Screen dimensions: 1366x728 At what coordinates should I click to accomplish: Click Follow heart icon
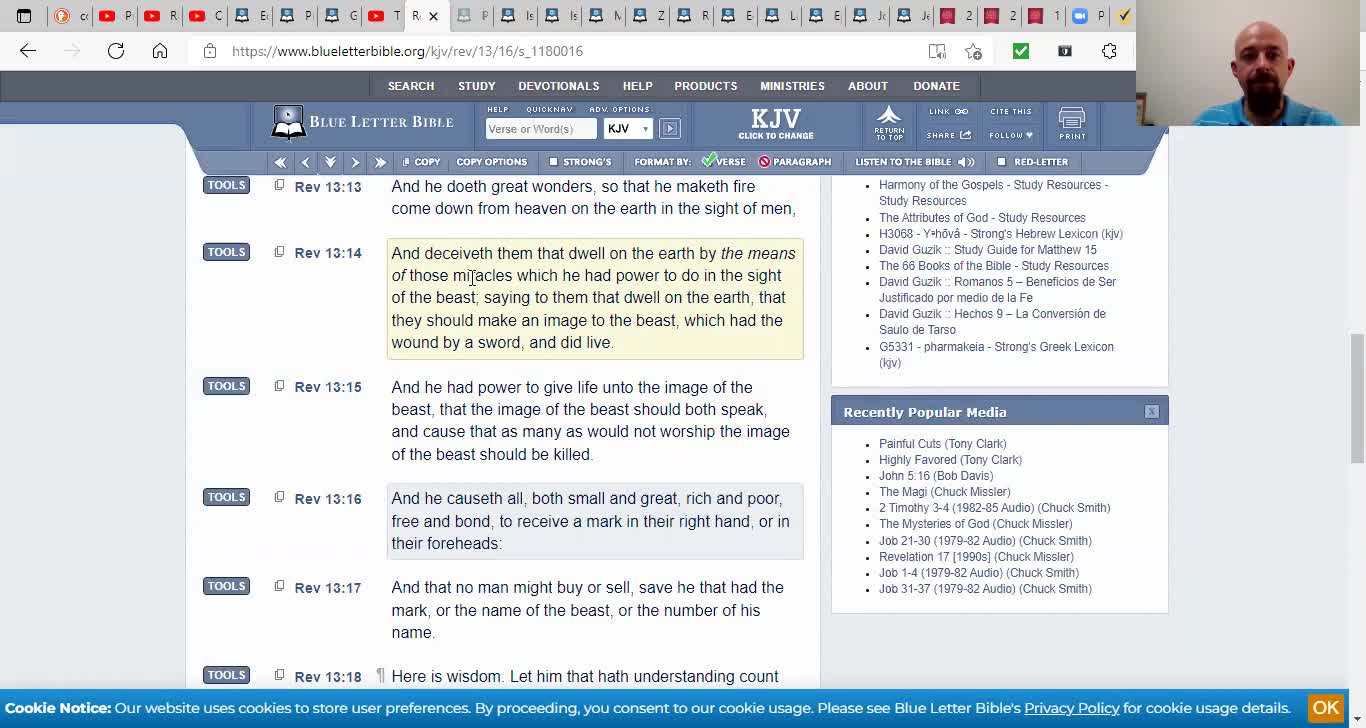1011,135
